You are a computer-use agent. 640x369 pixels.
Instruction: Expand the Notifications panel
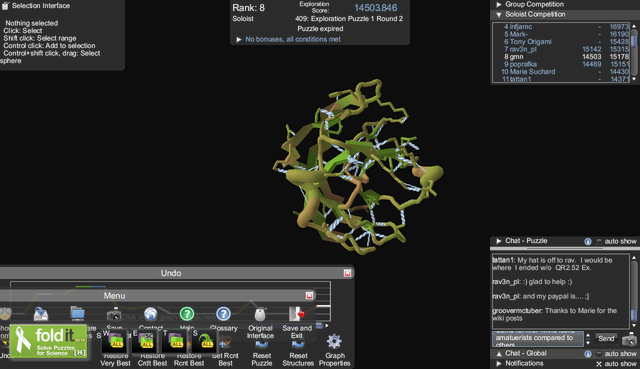499,363
